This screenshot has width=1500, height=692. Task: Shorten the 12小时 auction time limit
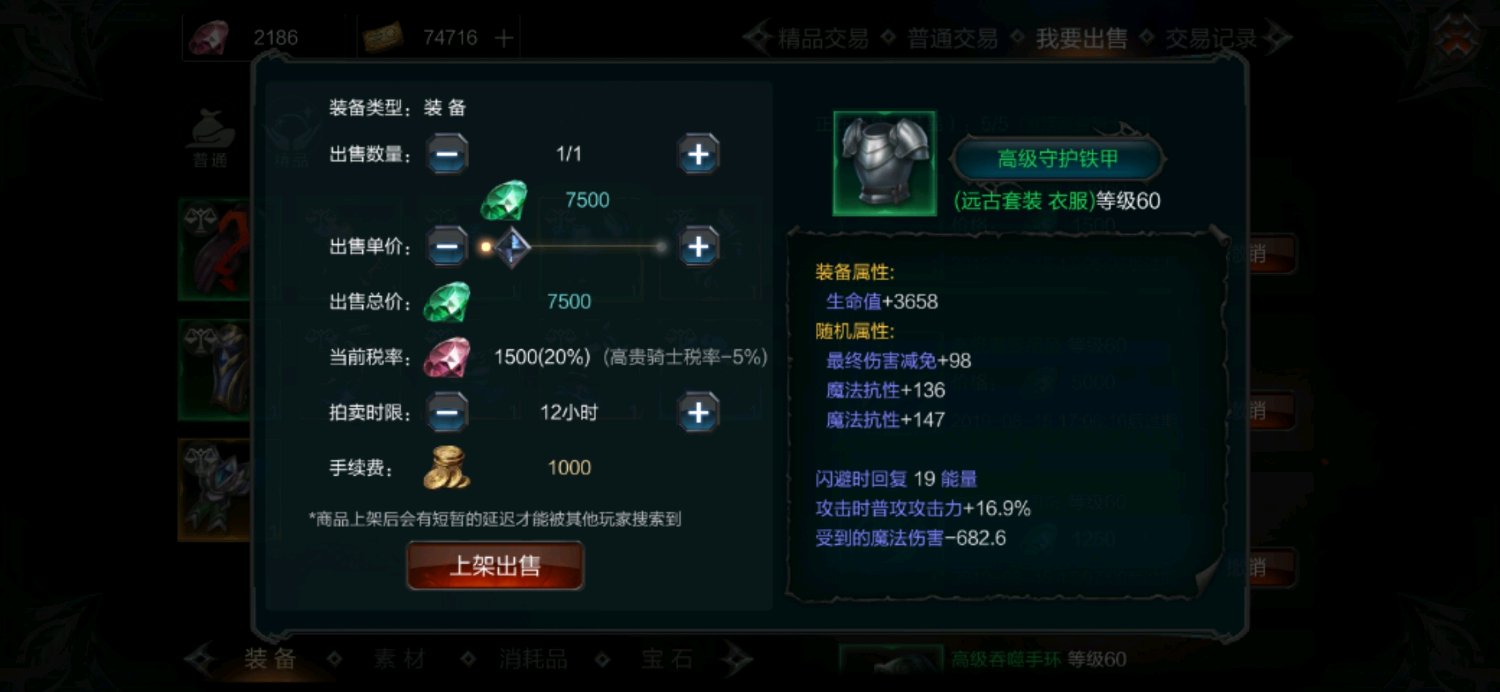(448, 412)
